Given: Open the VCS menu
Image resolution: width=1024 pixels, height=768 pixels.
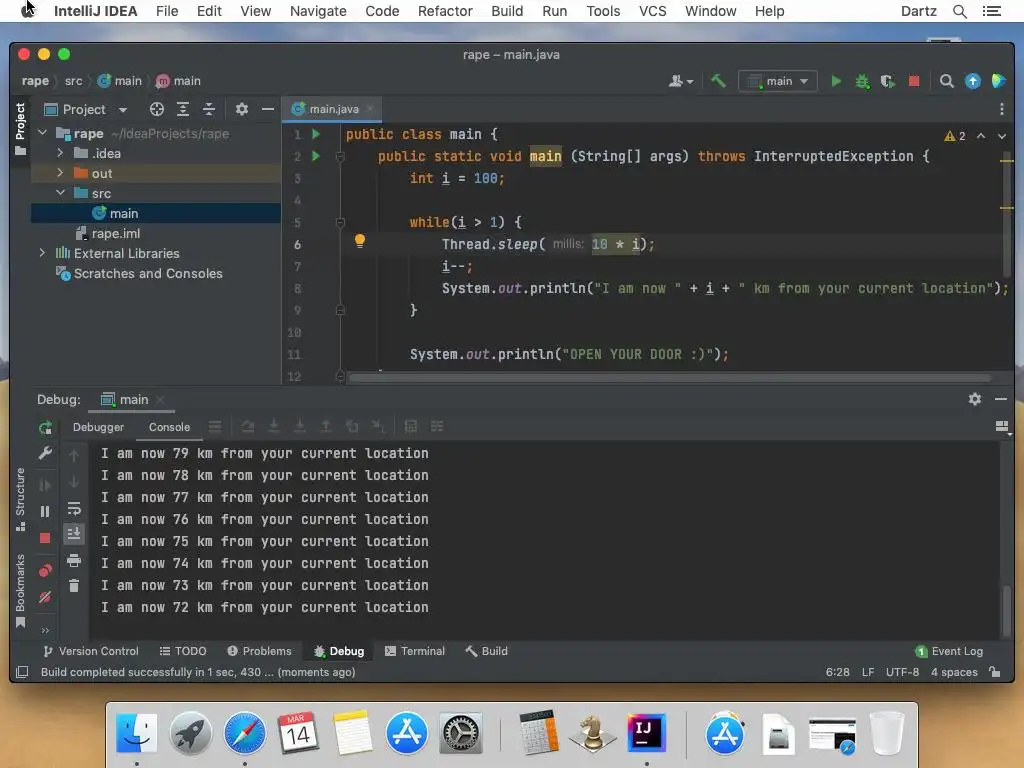Looking at the screenshot, I should [x=652, y=11].
